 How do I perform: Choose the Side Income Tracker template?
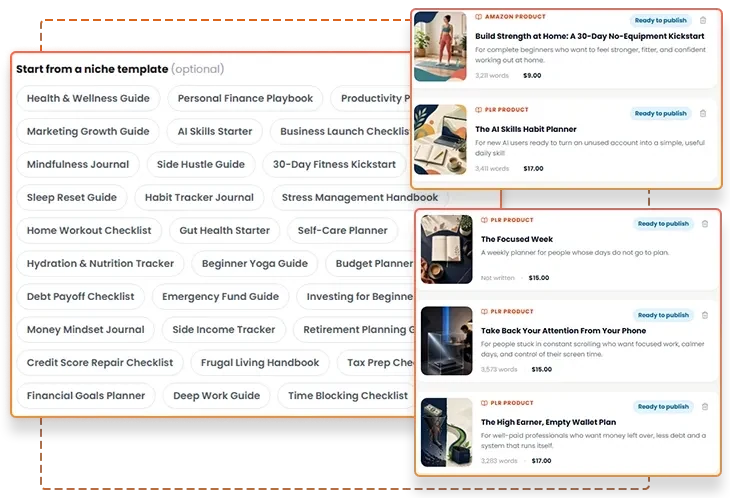coord(224,330)
